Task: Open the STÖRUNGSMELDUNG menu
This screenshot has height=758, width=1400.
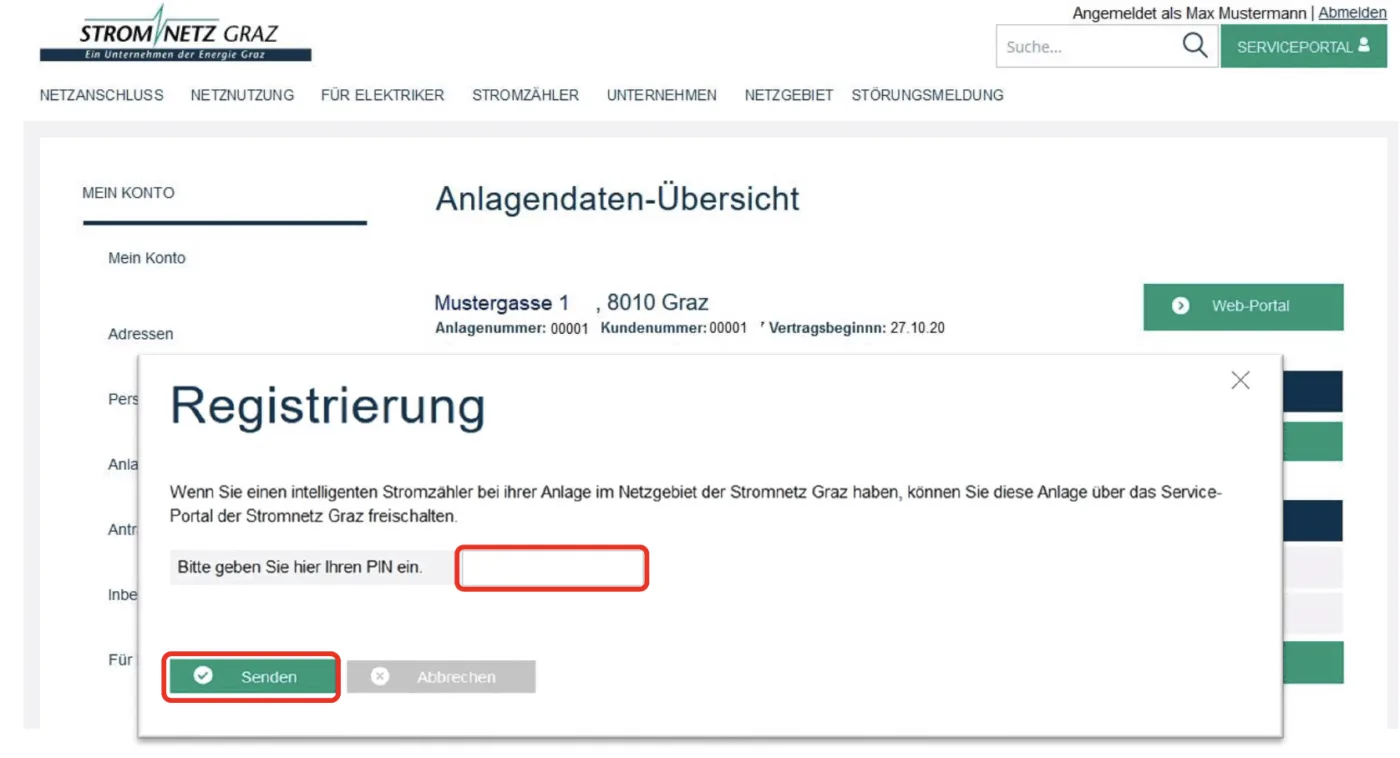Action: point(927,95)
